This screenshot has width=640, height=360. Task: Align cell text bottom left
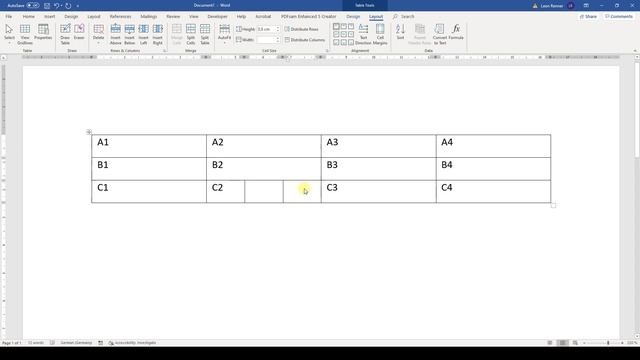[x=336, y=42]
